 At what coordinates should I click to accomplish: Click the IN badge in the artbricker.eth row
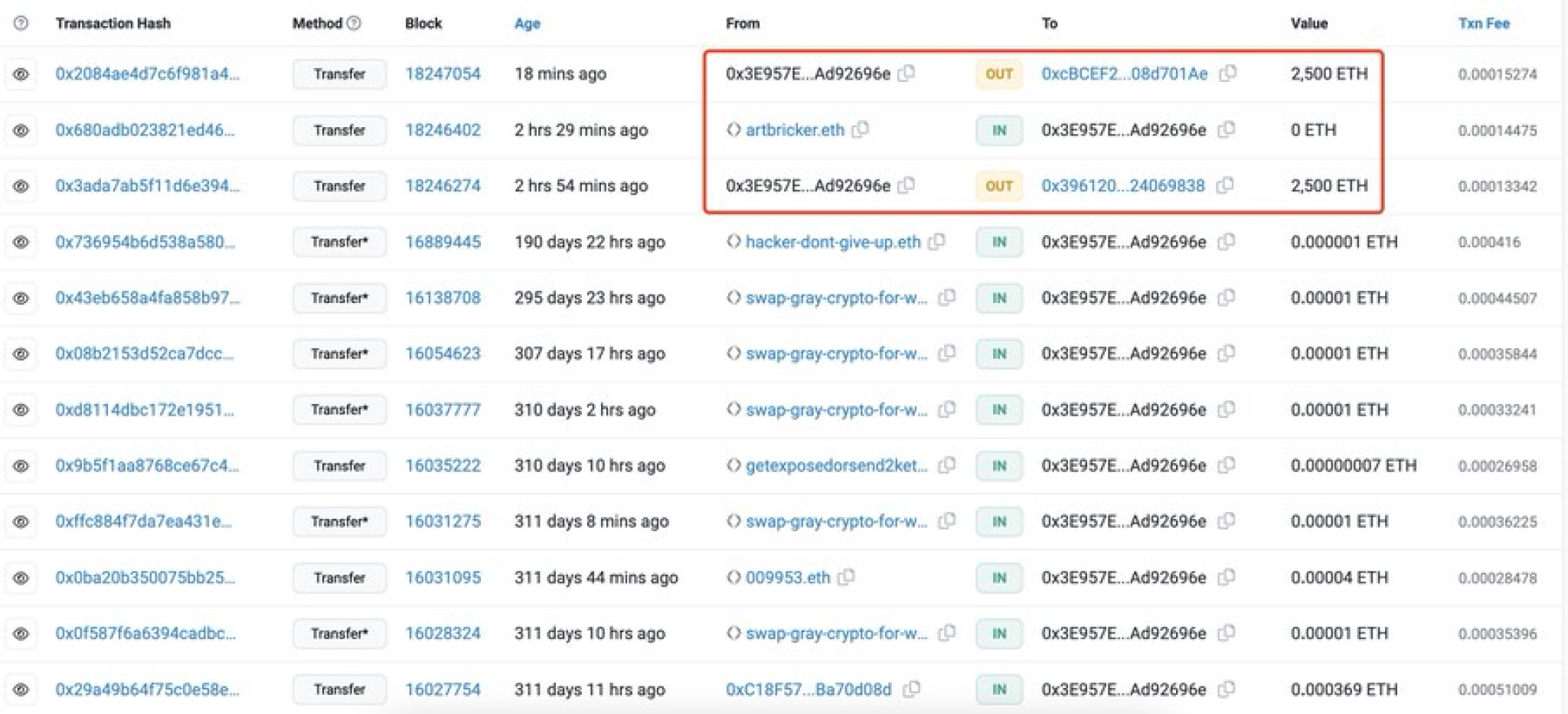[x=998, y=130]
